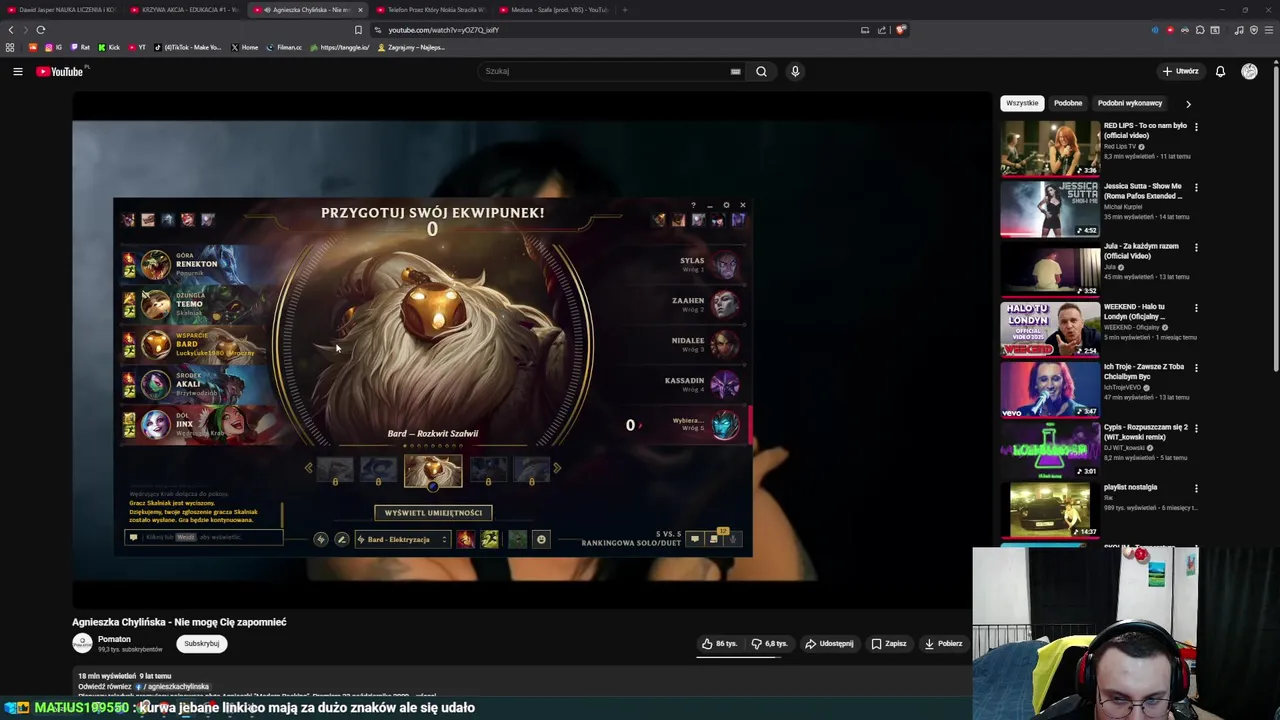Go back in browser history
This screenshot has width=1280, height=720.
pos(11,30)
